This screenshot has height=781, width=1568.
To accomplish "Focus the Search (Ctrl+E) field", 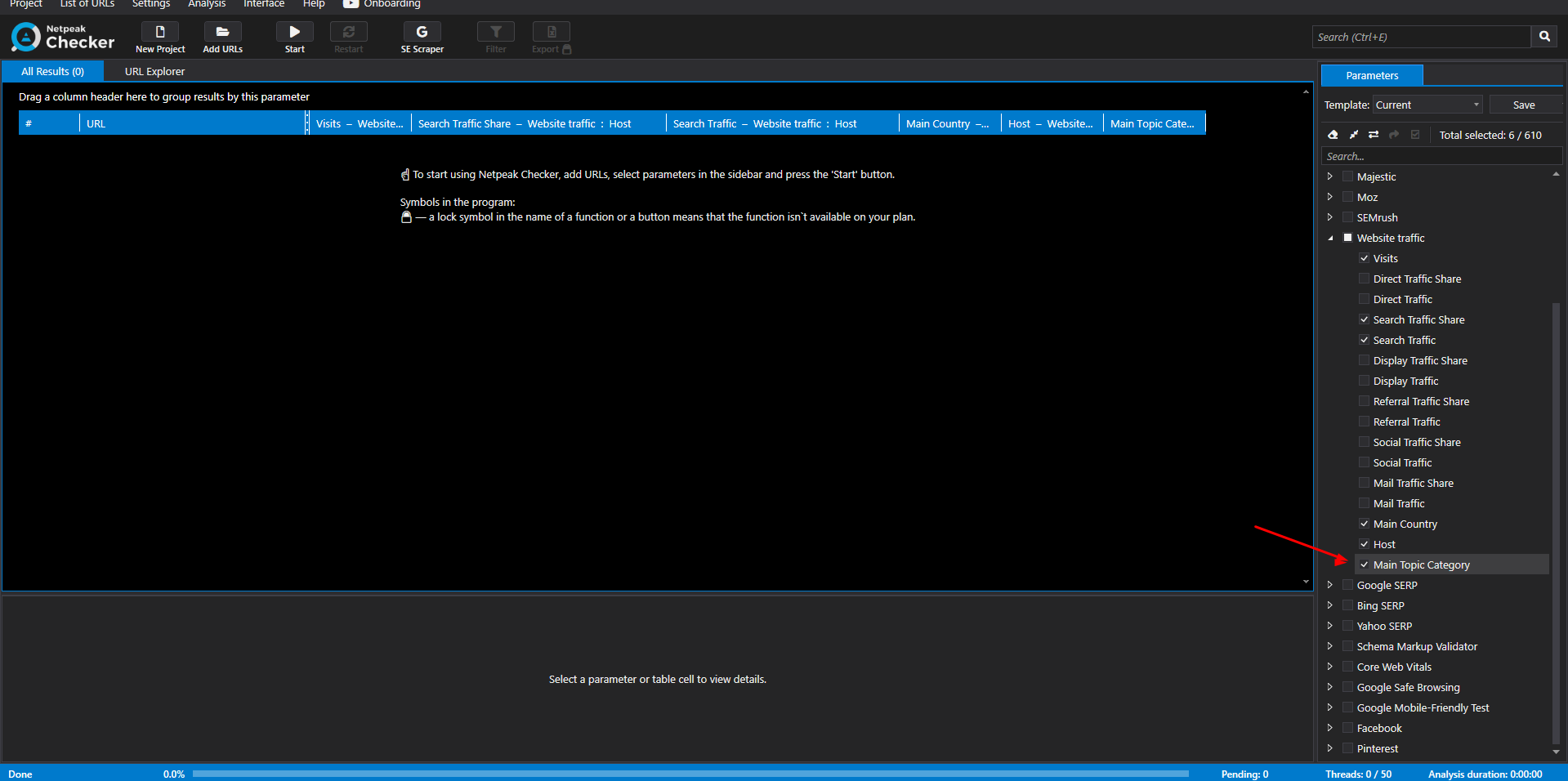I will (1422, 37).
